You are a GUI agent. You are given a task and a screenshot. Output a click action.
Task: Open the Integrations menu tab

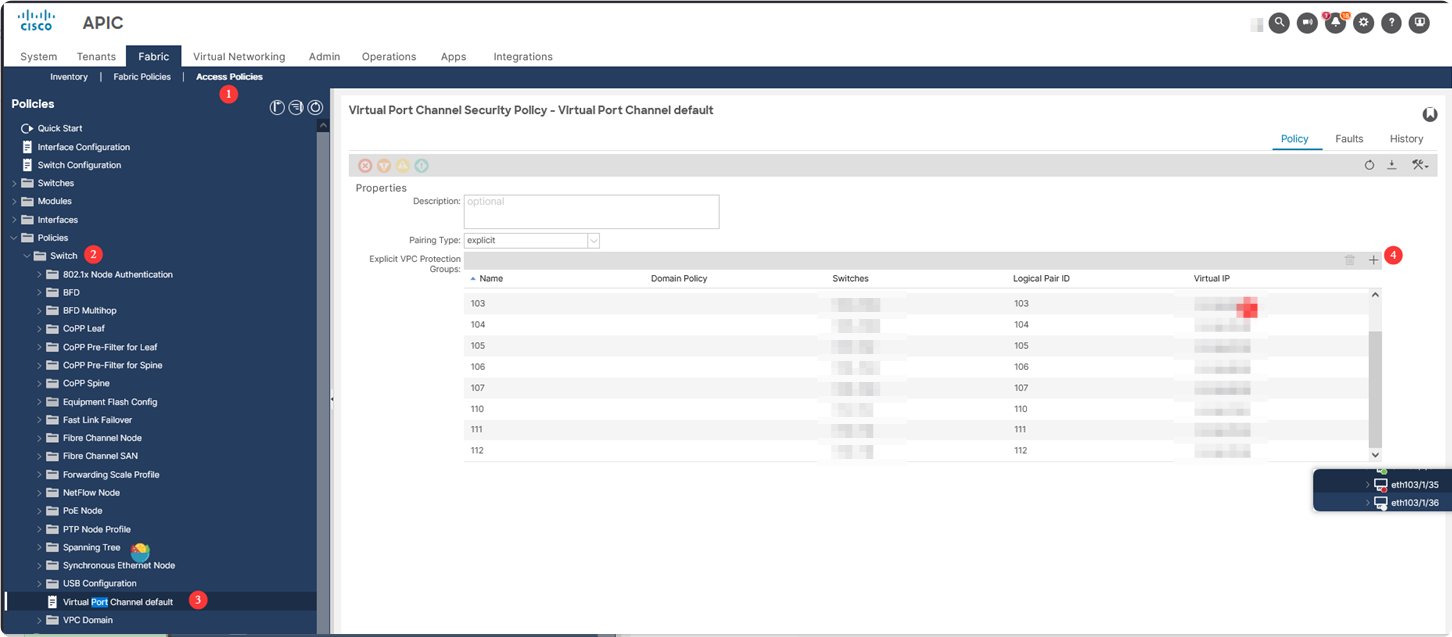tap(523, 57)
